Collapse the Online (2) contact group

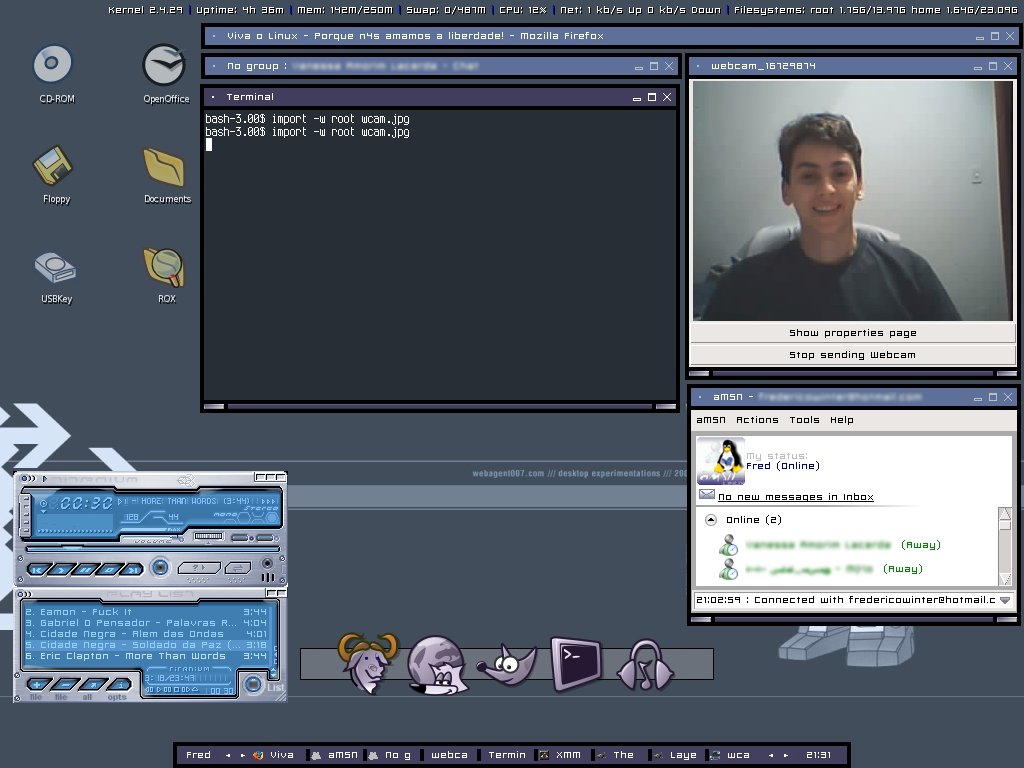(x=711, y=520)
